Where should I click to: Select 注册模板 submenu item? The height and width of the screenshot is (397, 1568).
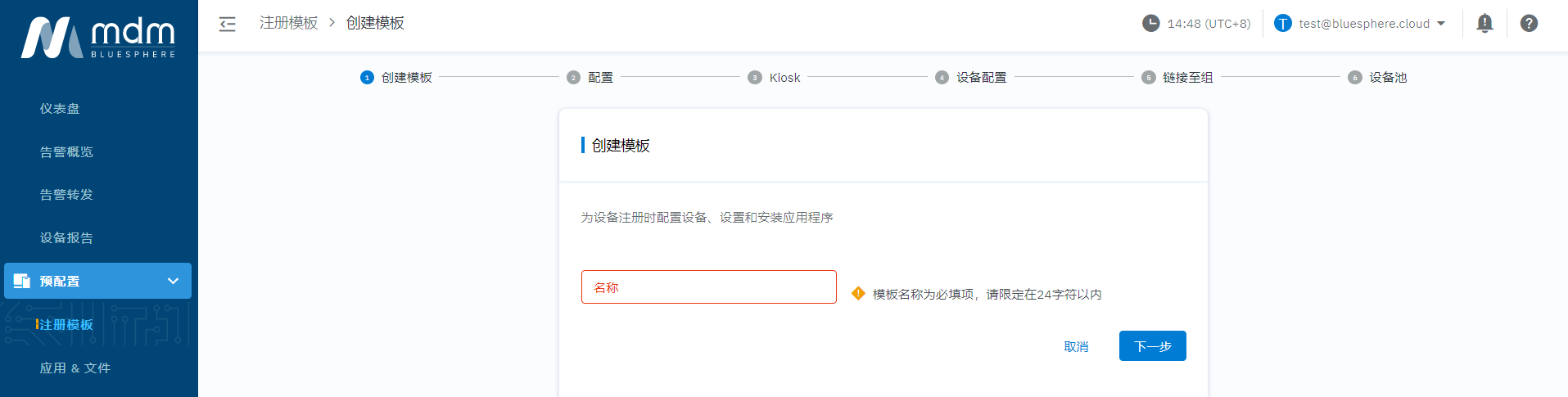(66, 325)
